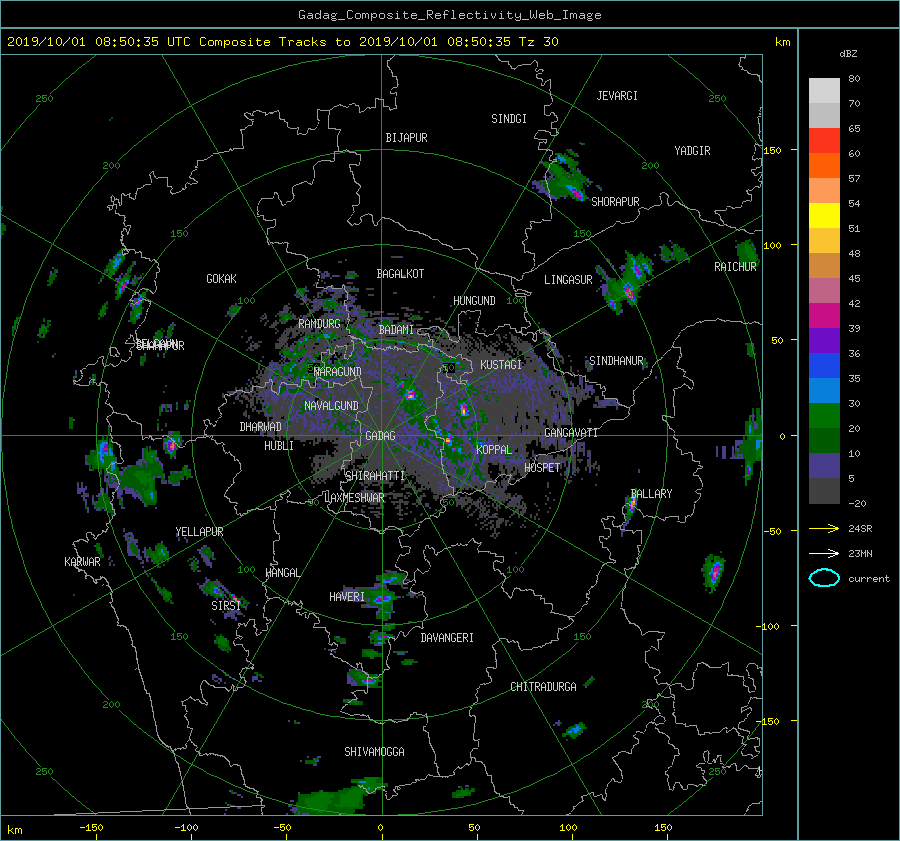Click the white 23MN arrow legend icon

coord(824,553)
